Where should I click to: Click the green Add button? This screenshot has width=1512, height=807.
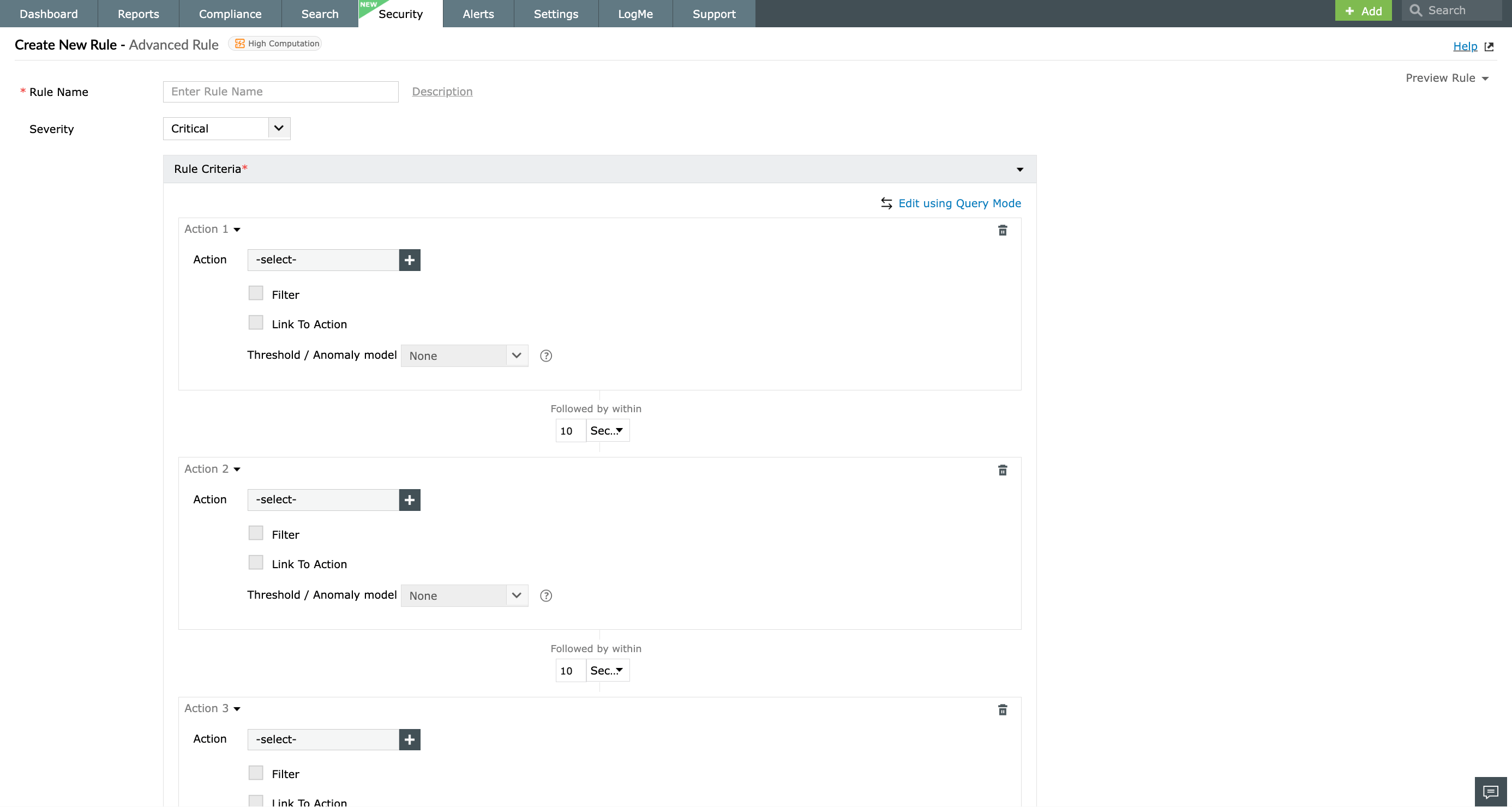pos(1363,10)
